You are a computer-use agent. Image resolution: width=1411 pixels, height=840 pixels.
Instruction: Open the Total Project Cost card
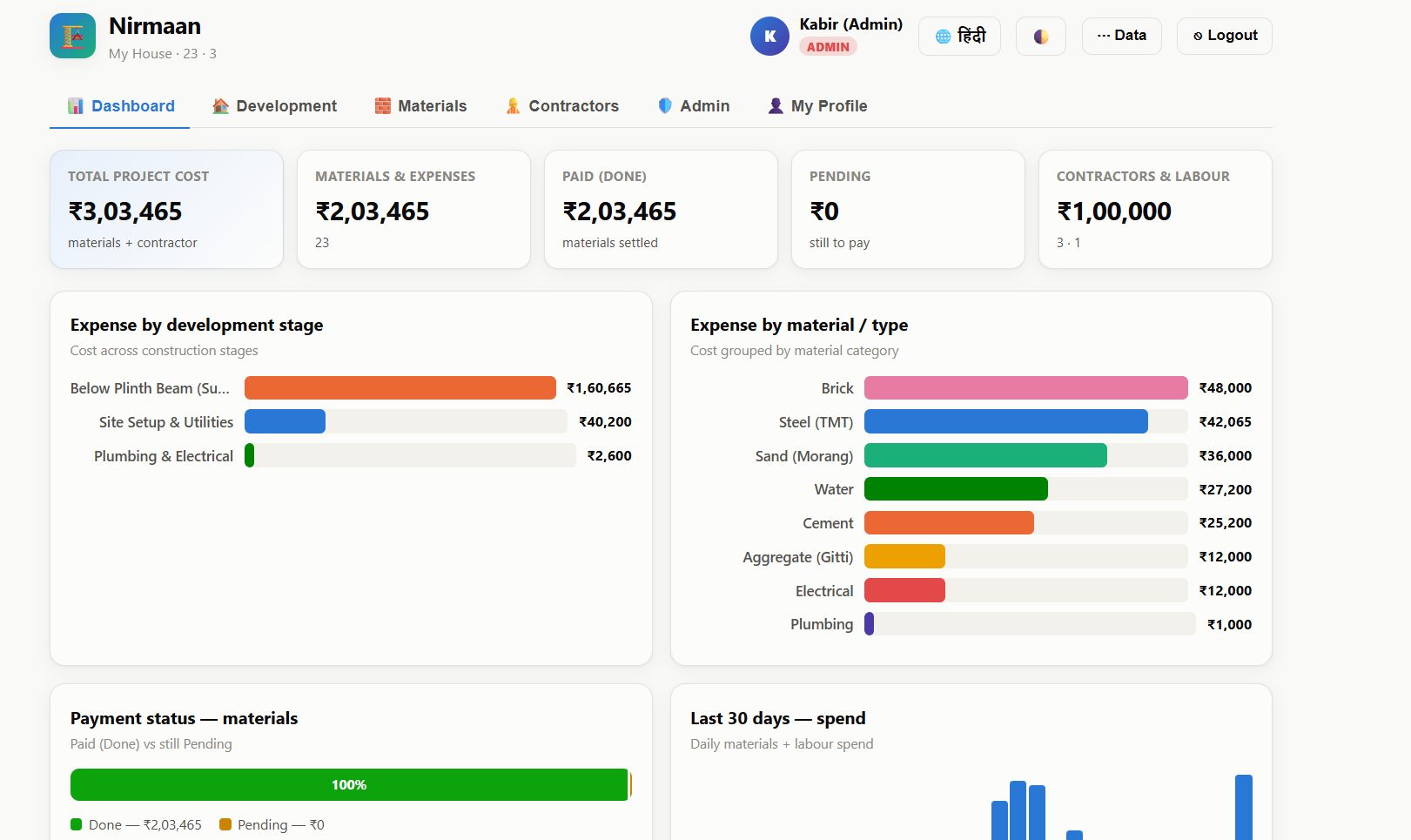point(166,210)
